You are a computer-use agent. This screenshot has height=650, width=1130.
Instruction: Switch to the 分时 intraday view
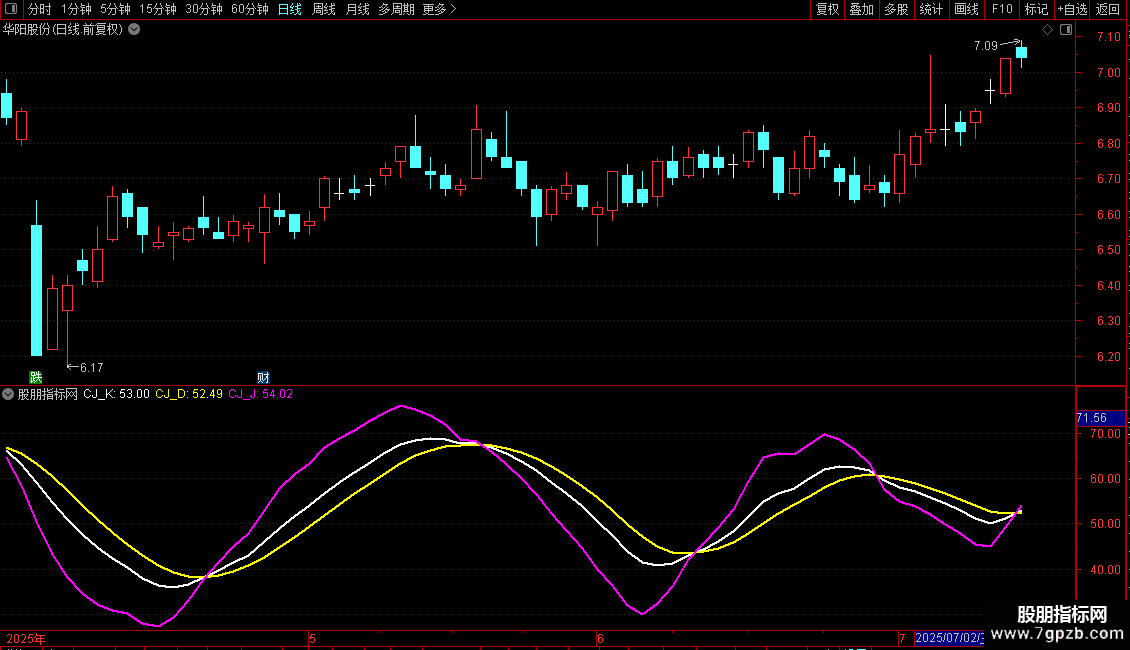click(x=40, y=9)
